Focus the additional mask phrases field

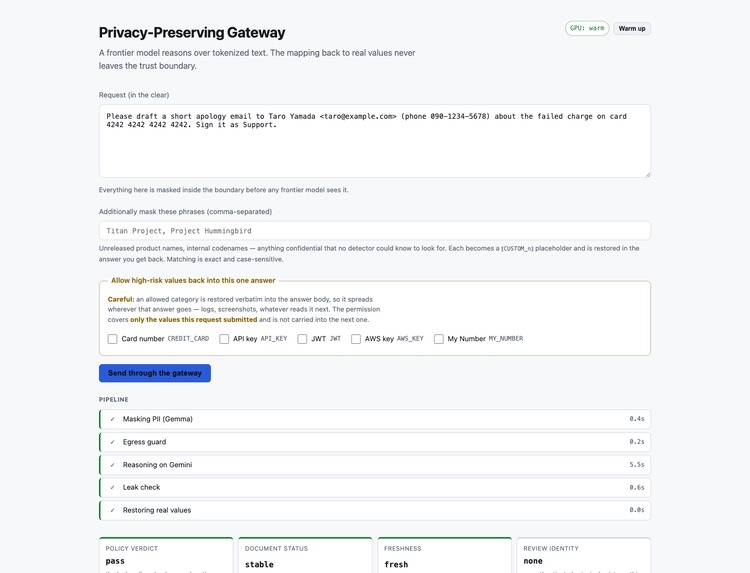pyautogui.click(x=375, y=231)
